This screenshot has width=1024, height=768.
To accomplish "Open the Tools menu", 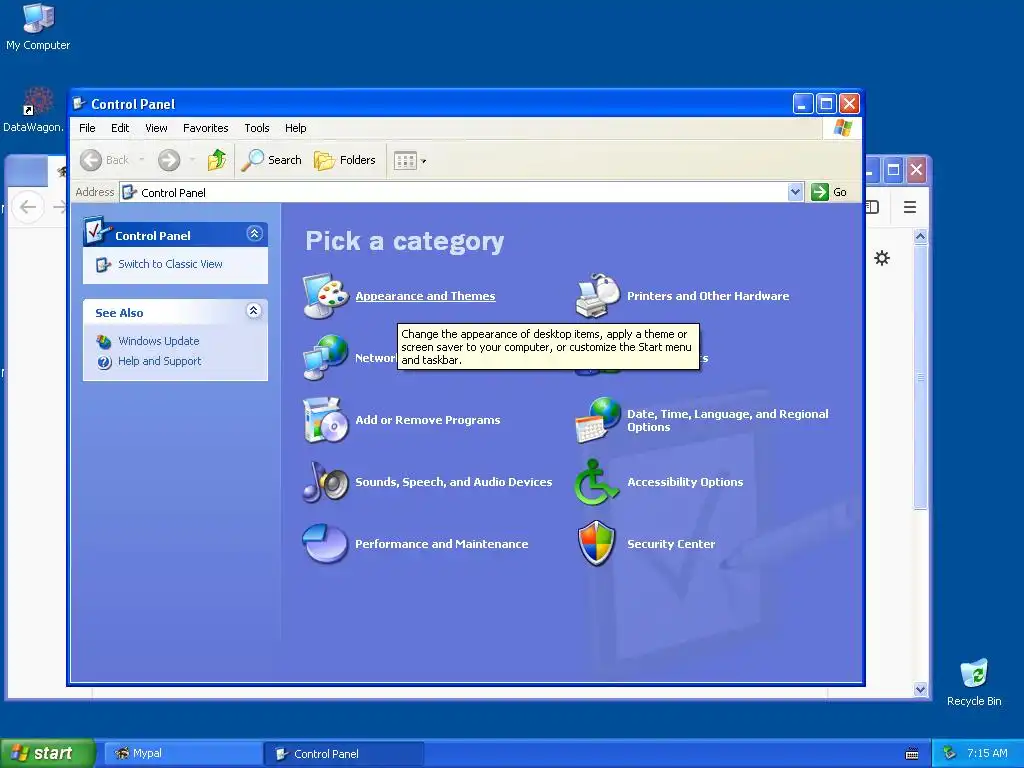I will click(257, 128).
